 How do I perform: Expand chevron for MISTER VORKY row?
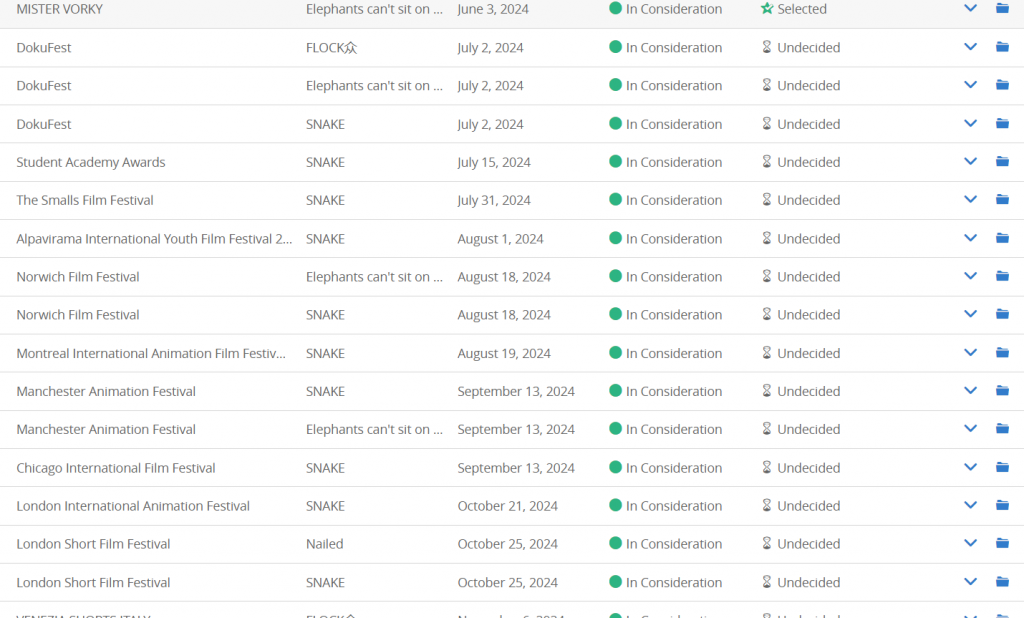click(970, 8)
